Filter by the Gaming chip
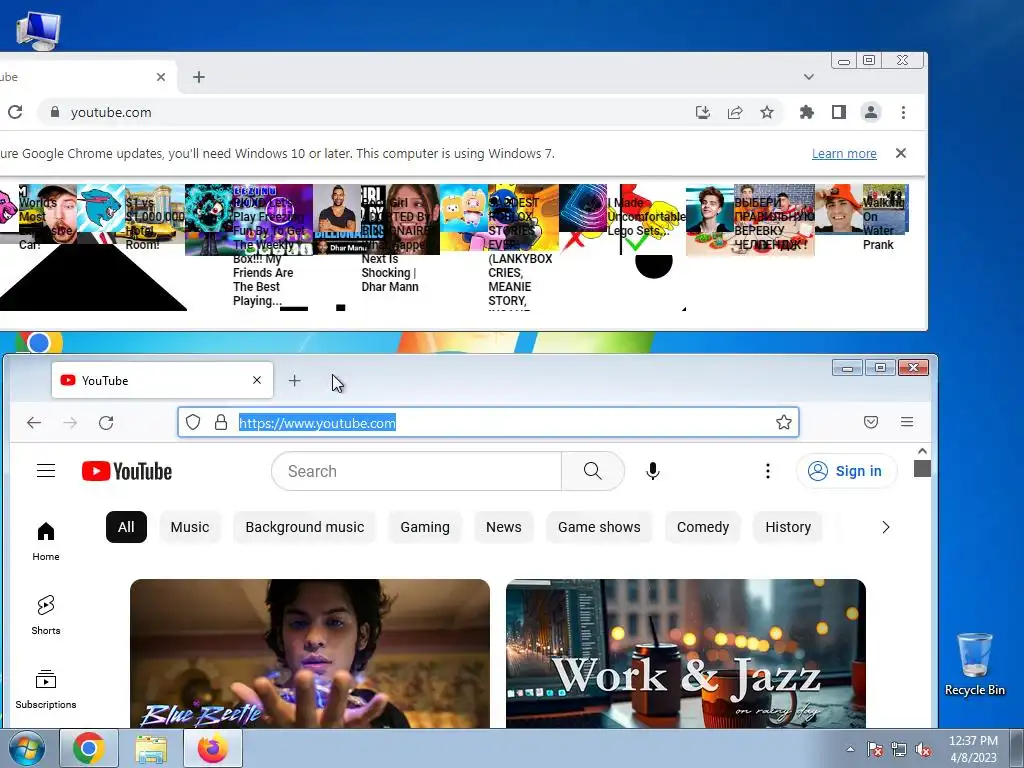Image resolution: width=1024 pixels, height=768 pixels. (x=424, y=527)
